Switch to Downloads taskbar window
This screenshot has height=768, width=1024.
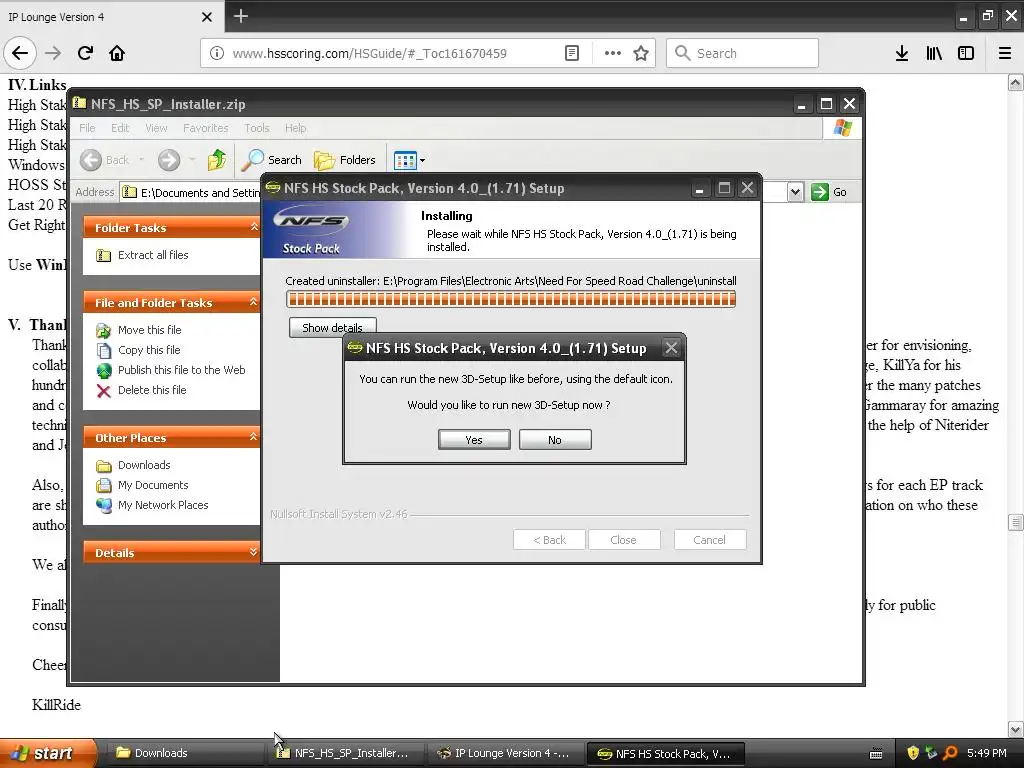(x=185, y=753)
